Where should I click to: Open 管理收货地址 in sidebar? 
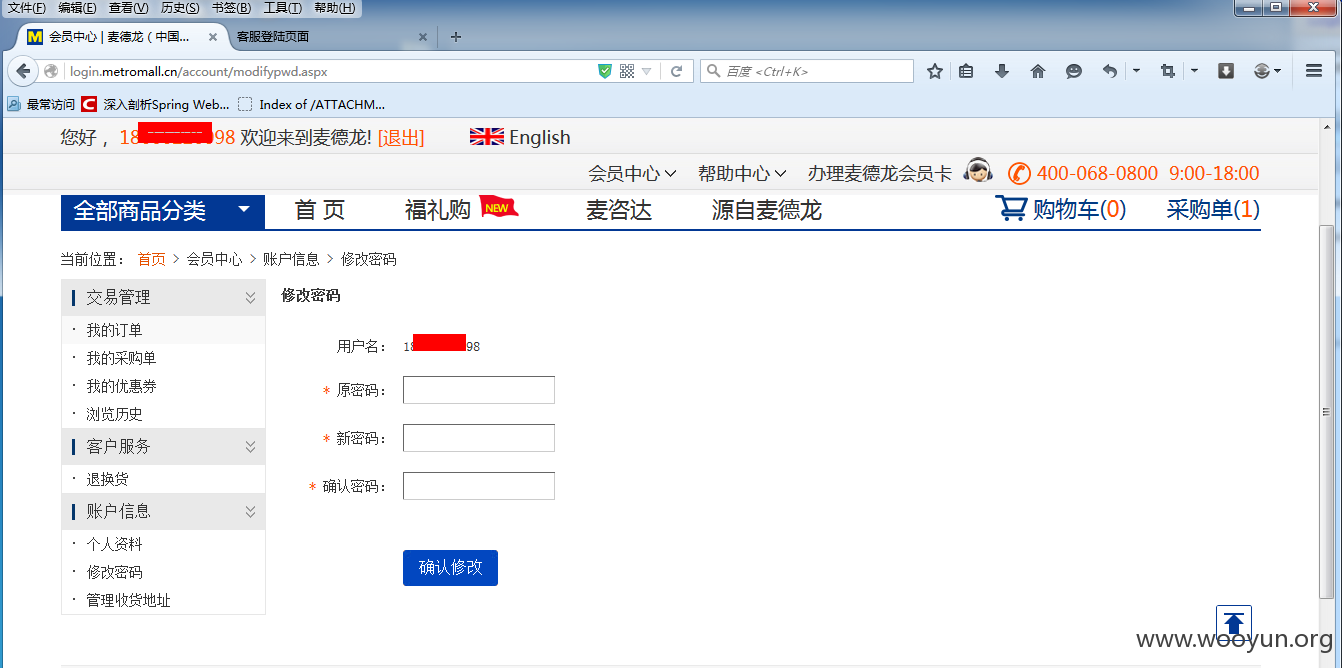(128, 600)
